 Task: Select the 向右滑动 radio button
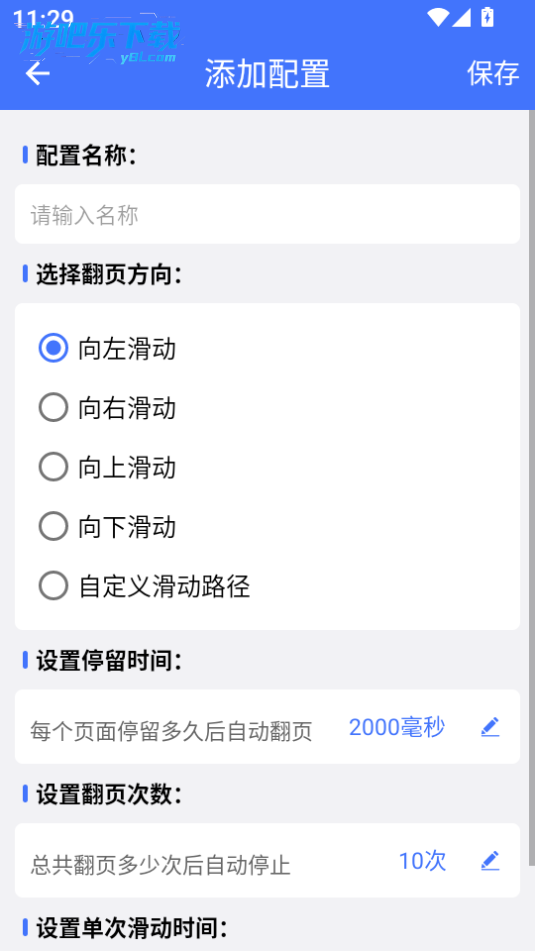pyautogui.click(x=53, y=408)
